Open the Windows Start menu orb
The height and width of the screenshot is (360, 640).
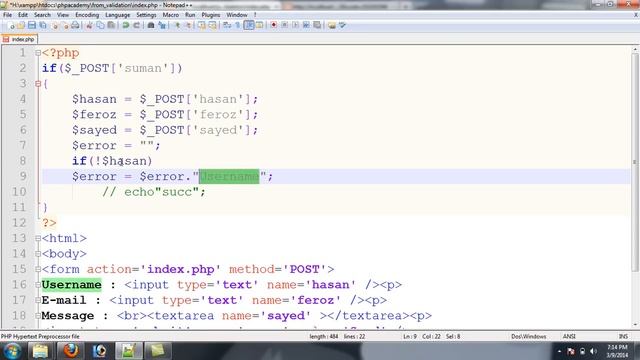pos(12,351)
